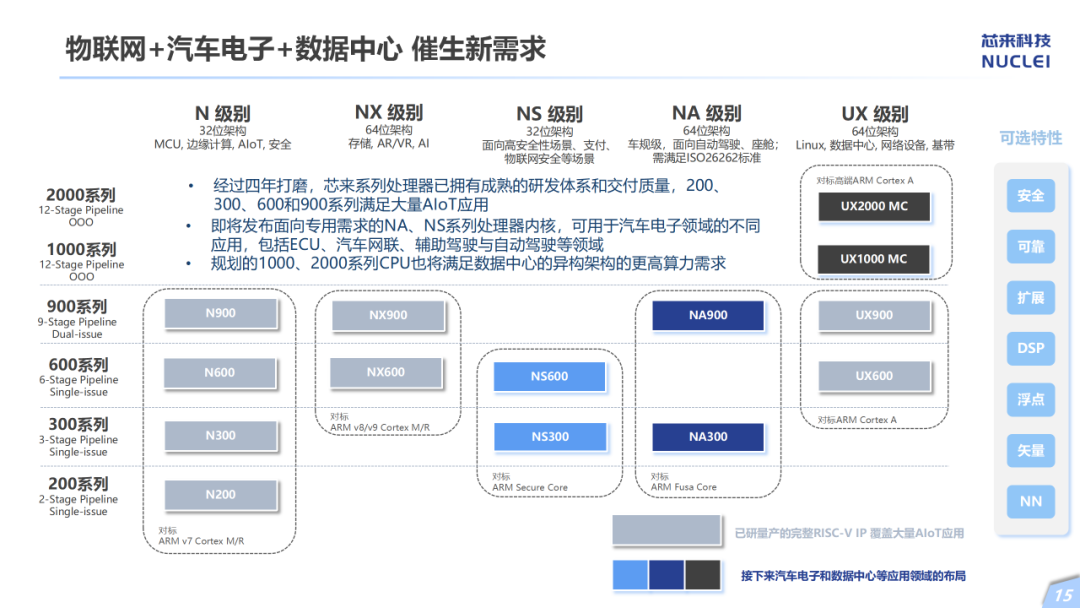Image resolution: width=1080 pixels, height=608 pixels.
Task: Click the NA900 dark blue block
Action: pos(708,315)
